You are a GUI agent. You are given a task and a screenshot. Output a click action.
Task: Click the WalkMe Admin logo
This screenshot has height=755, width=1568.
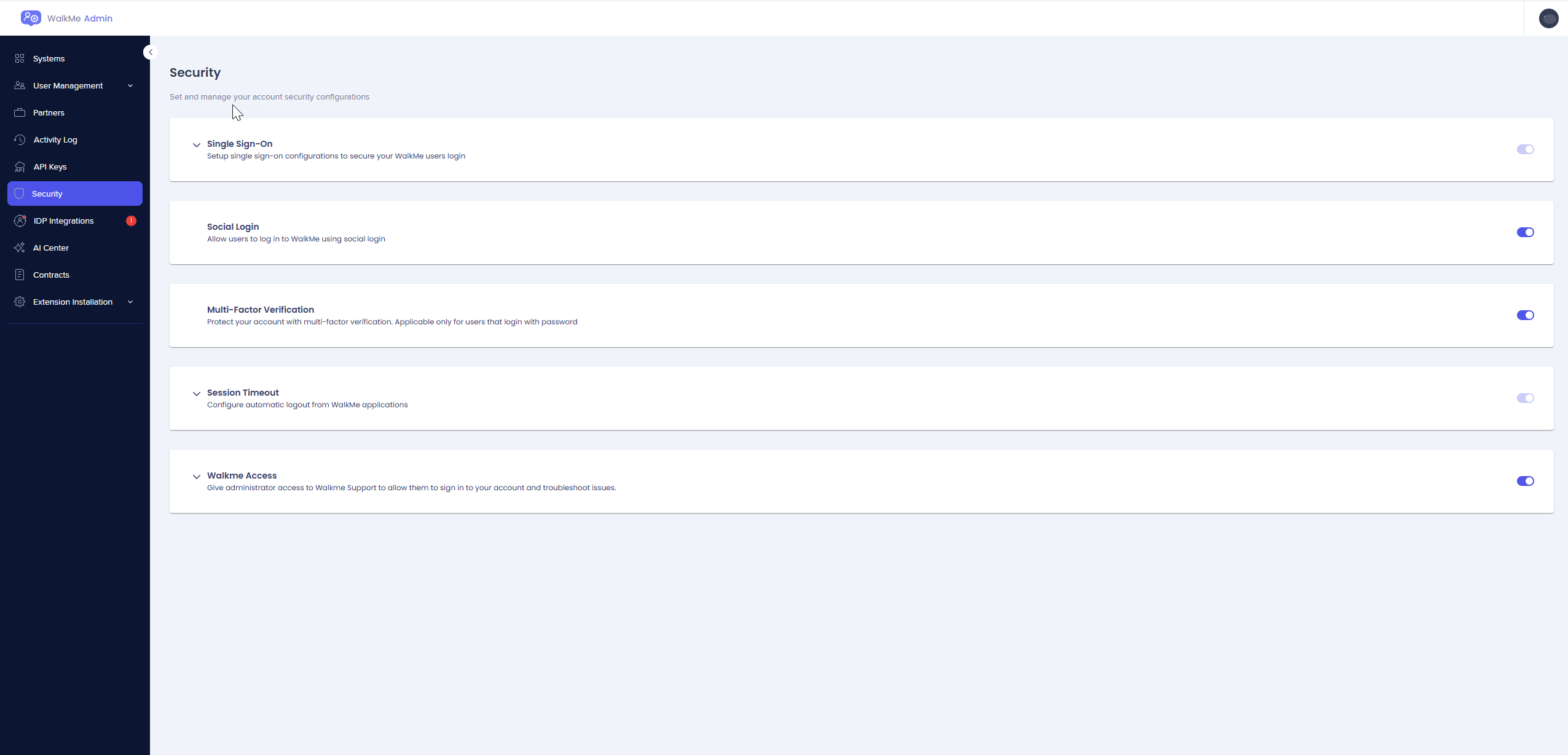click(x=31, y=18)
